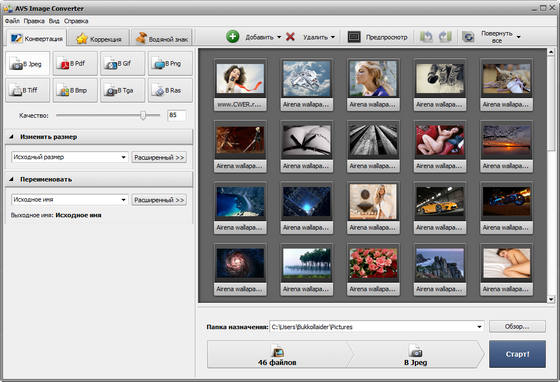Image resolution: width=560 pixels, height=382 pixels.
Task: Choose the В Gif output format
Action: [x=122, y=64]
